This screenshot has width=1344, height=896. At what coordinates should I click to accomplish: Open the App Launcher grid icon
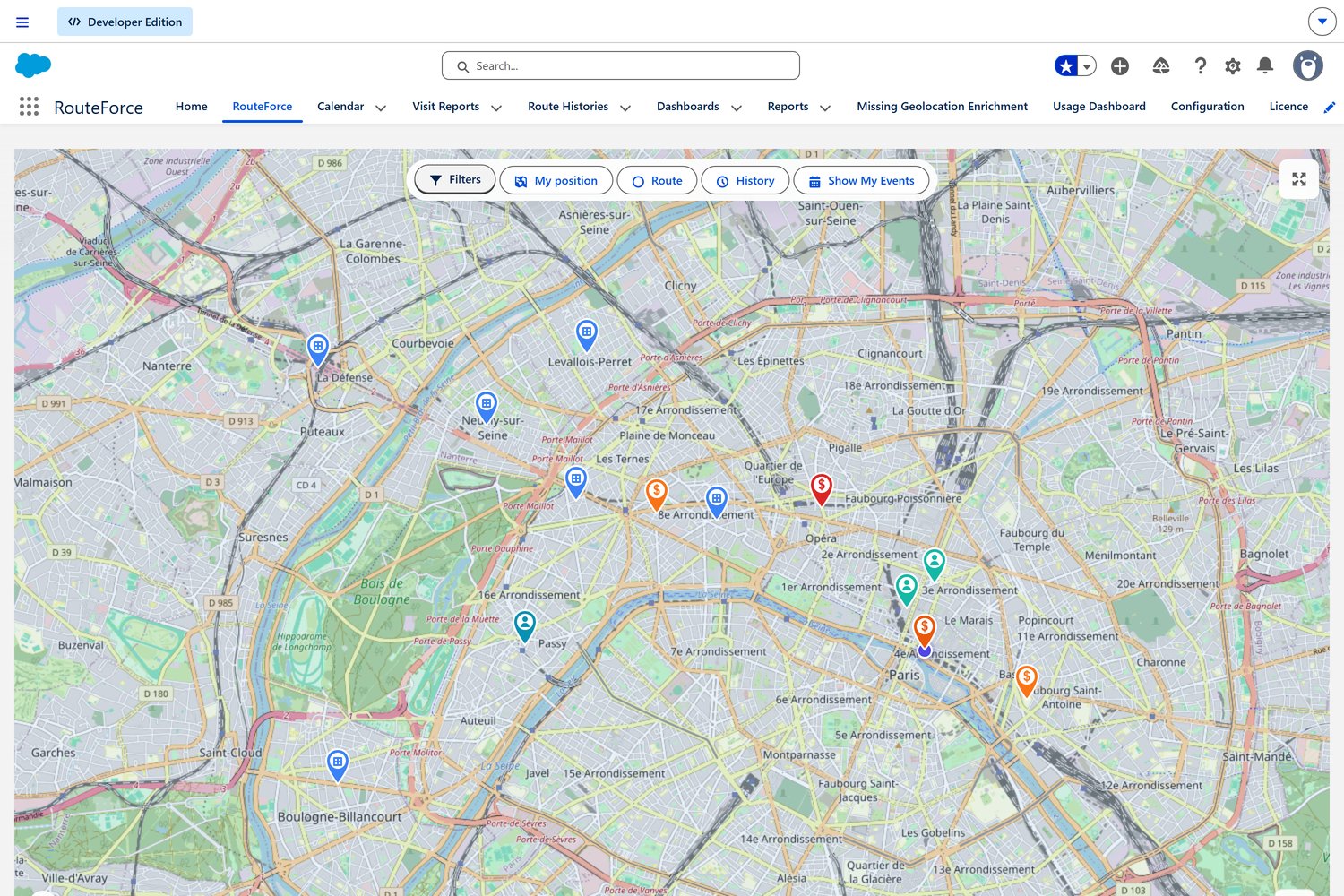pos(29,107)
